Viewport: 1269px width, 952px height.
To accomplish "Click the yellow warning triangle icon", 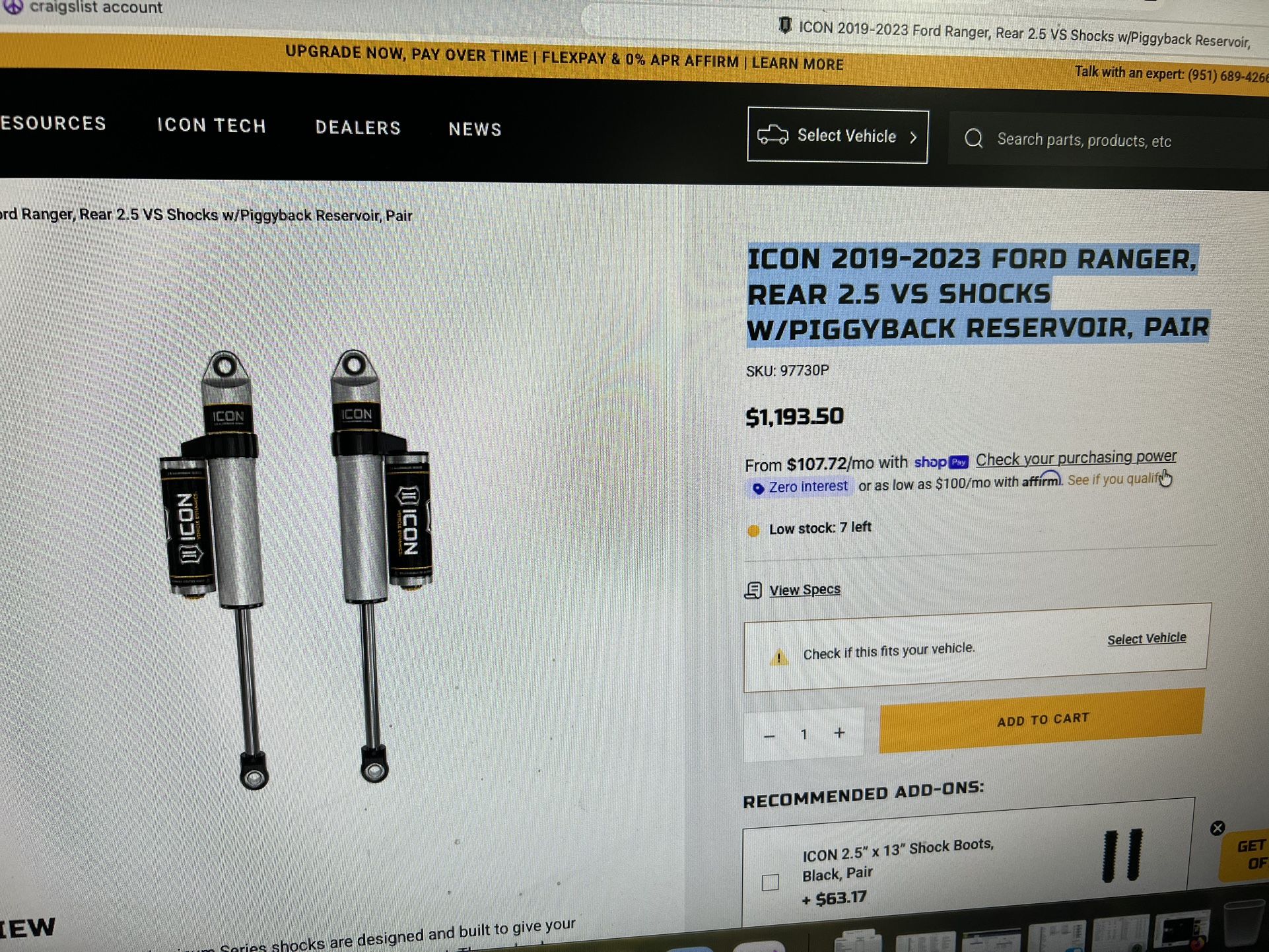I will (779, 657).
